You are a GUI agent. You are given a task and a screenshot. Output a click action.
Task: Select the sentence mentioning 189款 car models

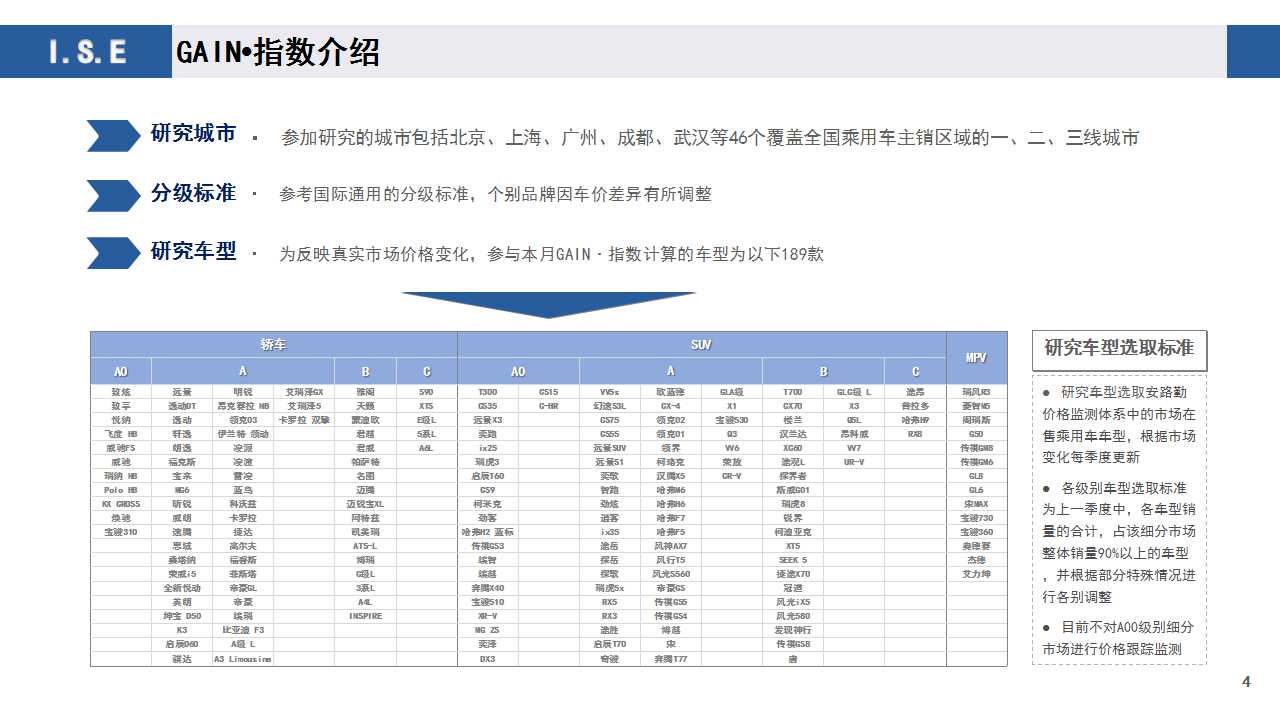point(551,254)
